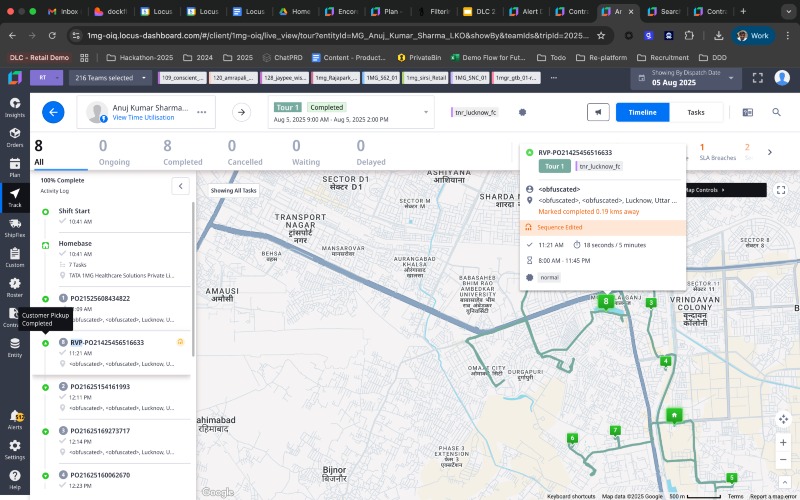This screenshot has height=500, width=800.
Task: Toggle map fullscreen view
Action: click(x=781, y=190)
